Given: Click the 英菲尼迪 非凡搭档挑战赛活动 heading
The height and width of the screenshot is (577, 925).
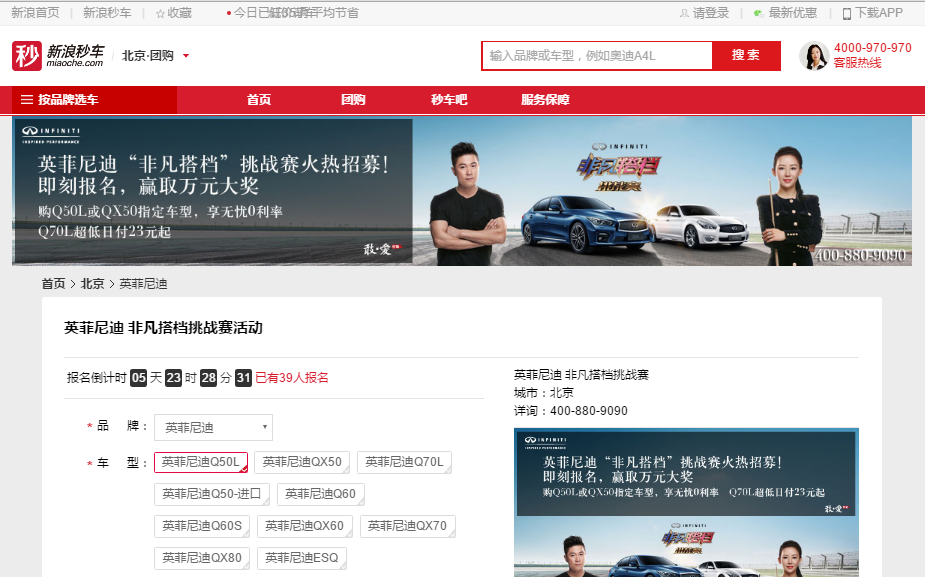Looking at the screenshot, I should point(163,327).
